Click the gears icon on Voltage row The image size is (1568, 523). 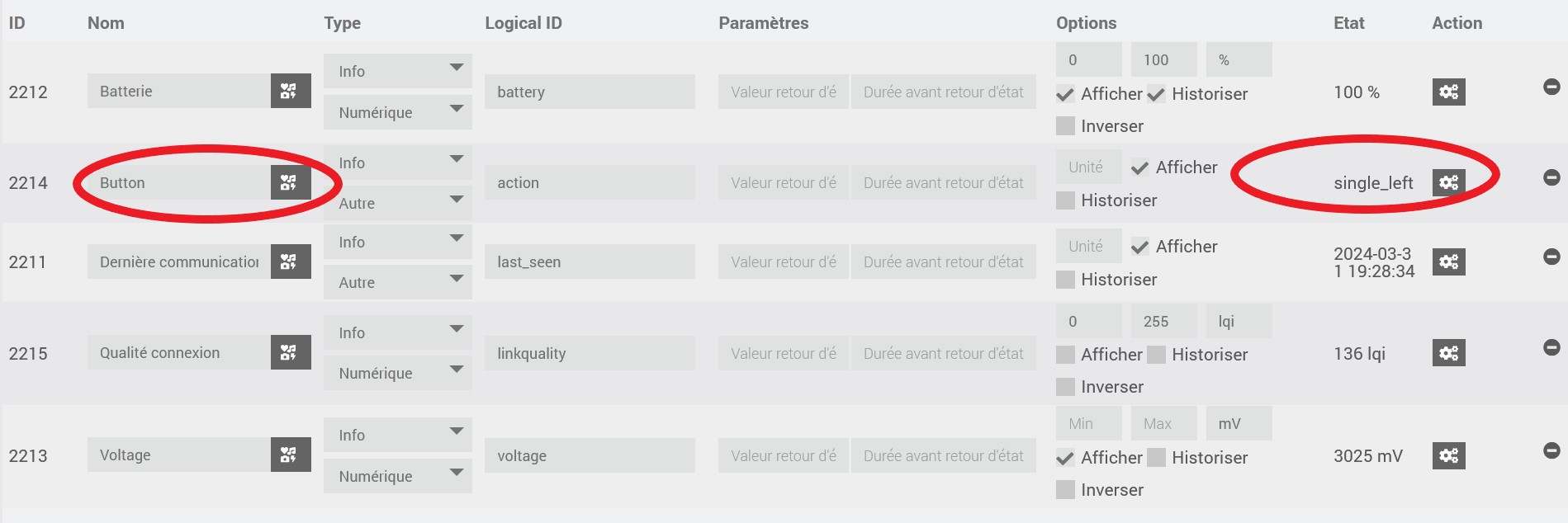tap(1448, 455)
